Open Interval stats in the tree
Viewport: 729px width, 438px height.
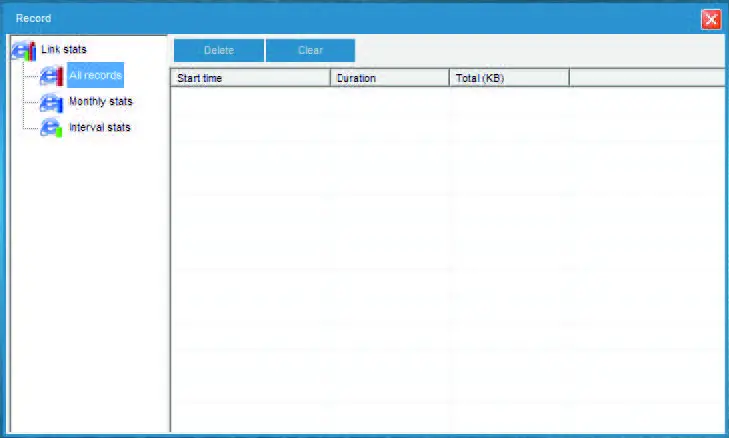click(99, 127)
